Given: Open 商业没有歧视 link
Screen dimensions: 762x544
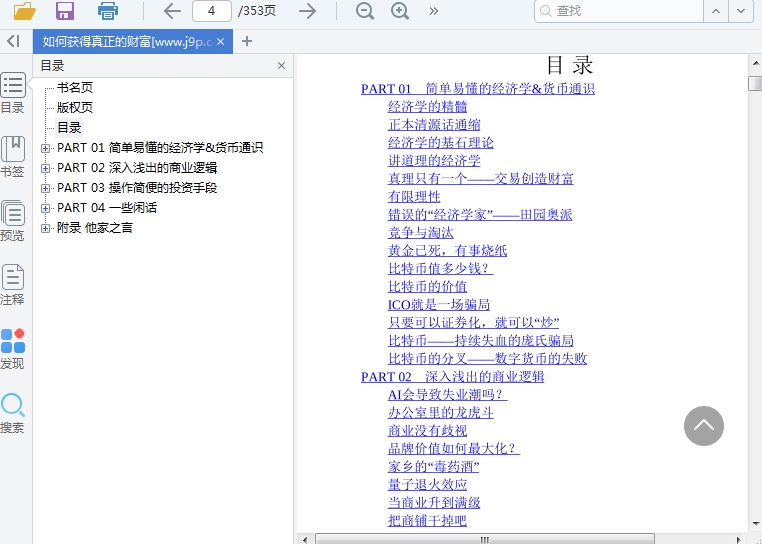Looking at the screenshot, I should tap(427, 431).
